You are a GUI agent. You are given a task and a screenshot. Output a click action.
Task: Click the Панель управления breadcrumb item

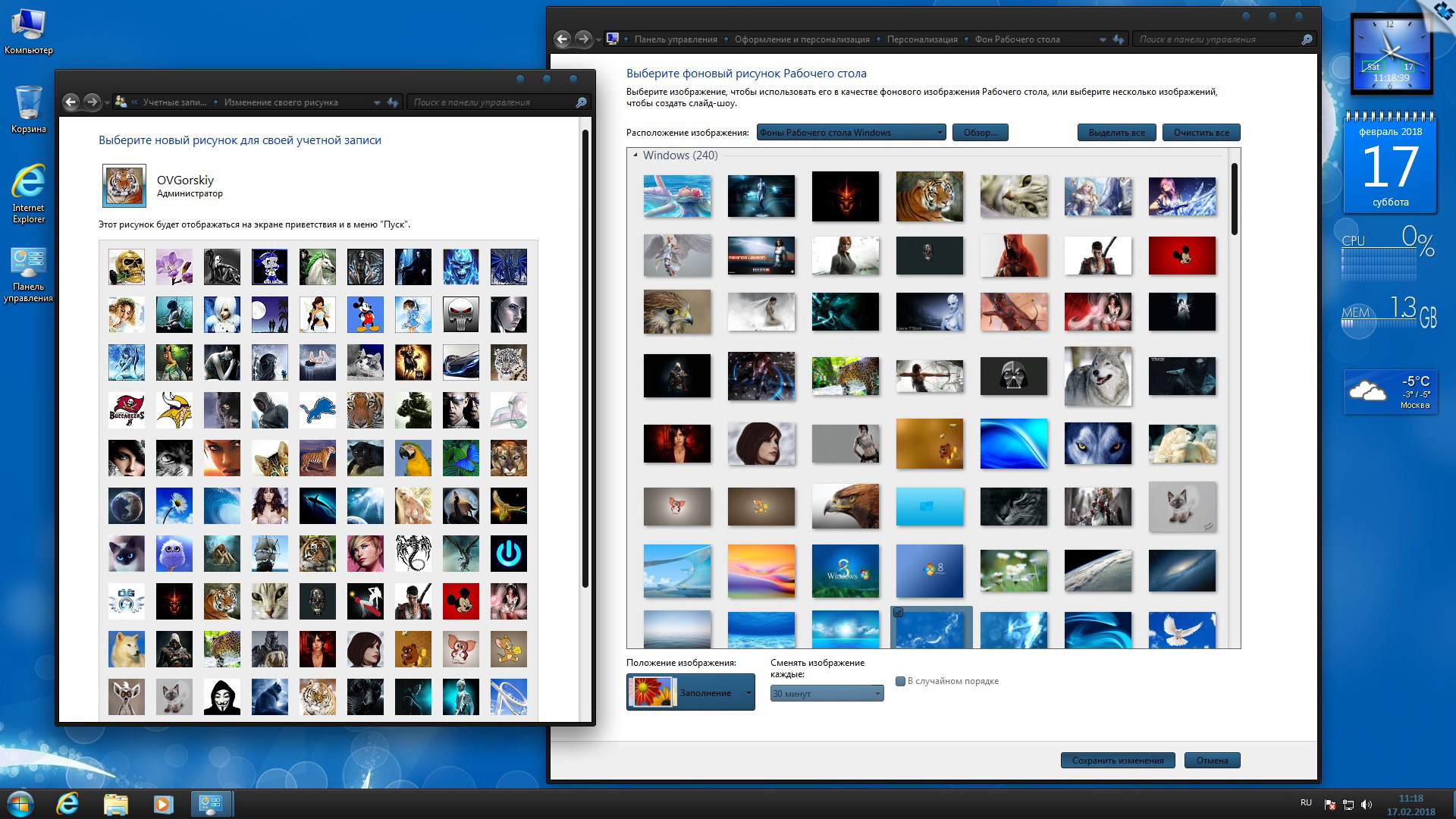(675, 39)
